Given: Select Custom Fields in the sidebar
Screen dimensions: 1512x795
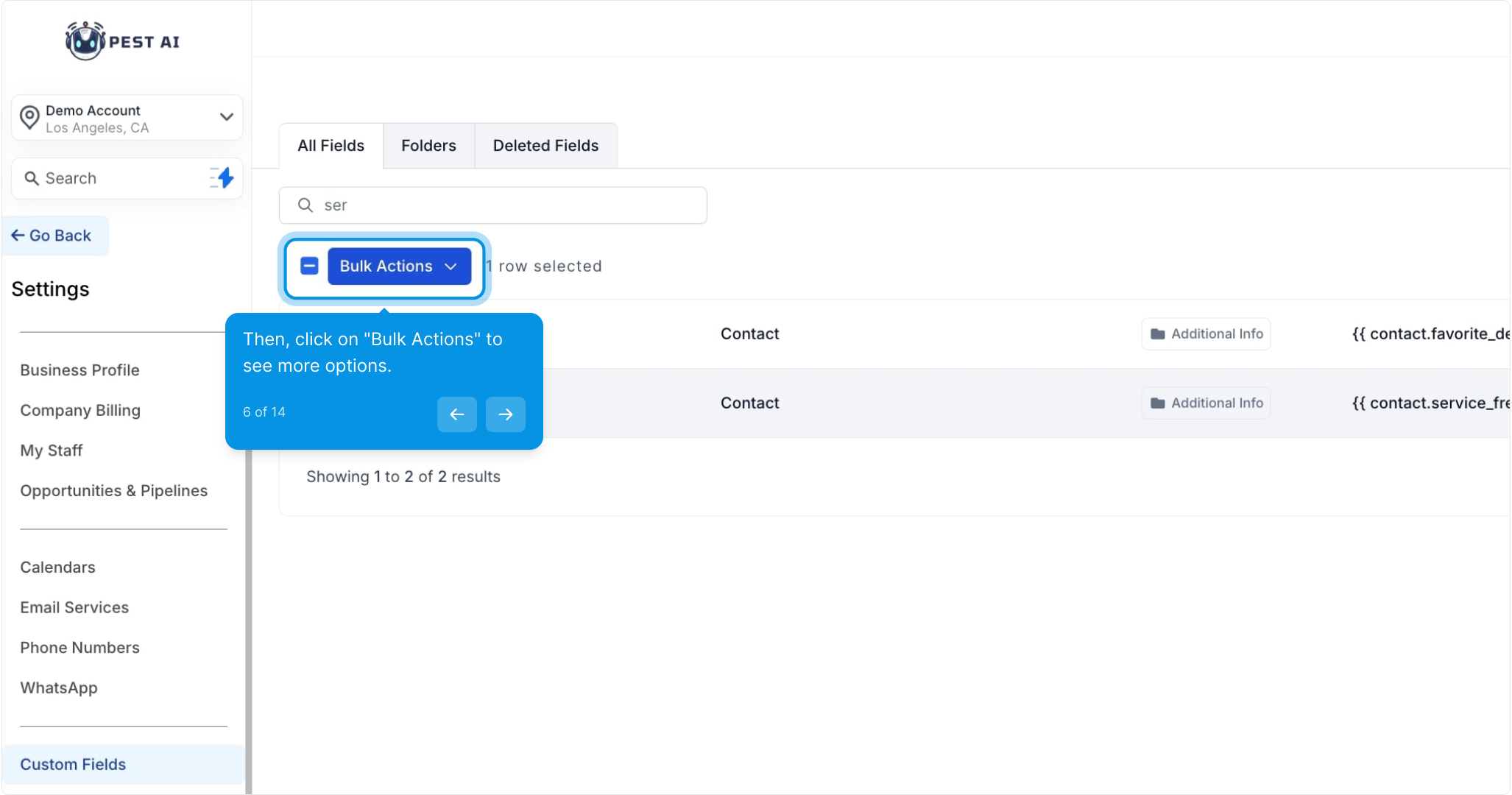Looking at the screenshot, I should click(124, 764).
